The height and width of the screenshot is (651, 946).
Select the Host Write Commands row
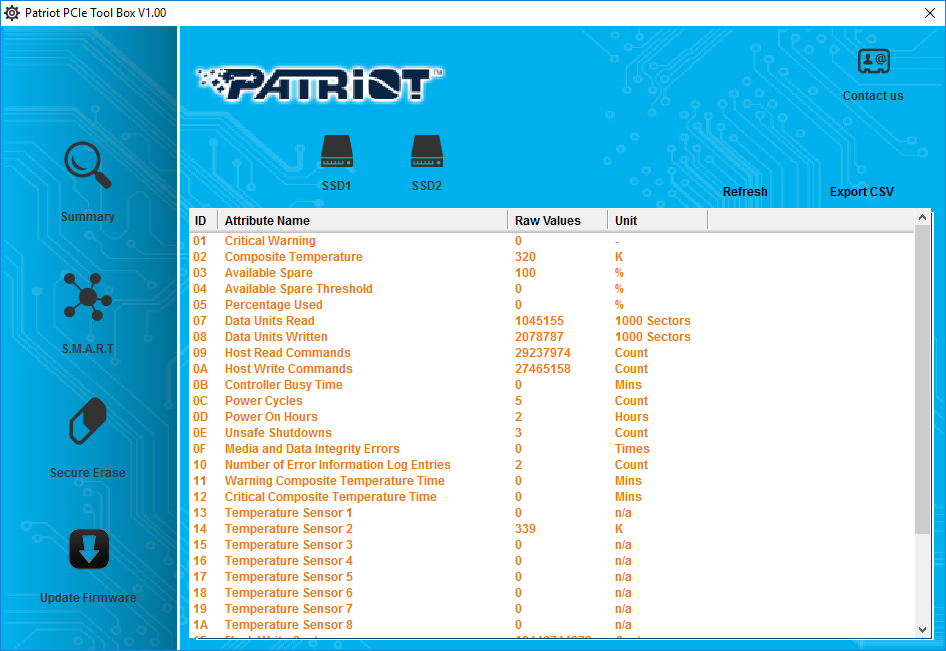tap(551, 369)
